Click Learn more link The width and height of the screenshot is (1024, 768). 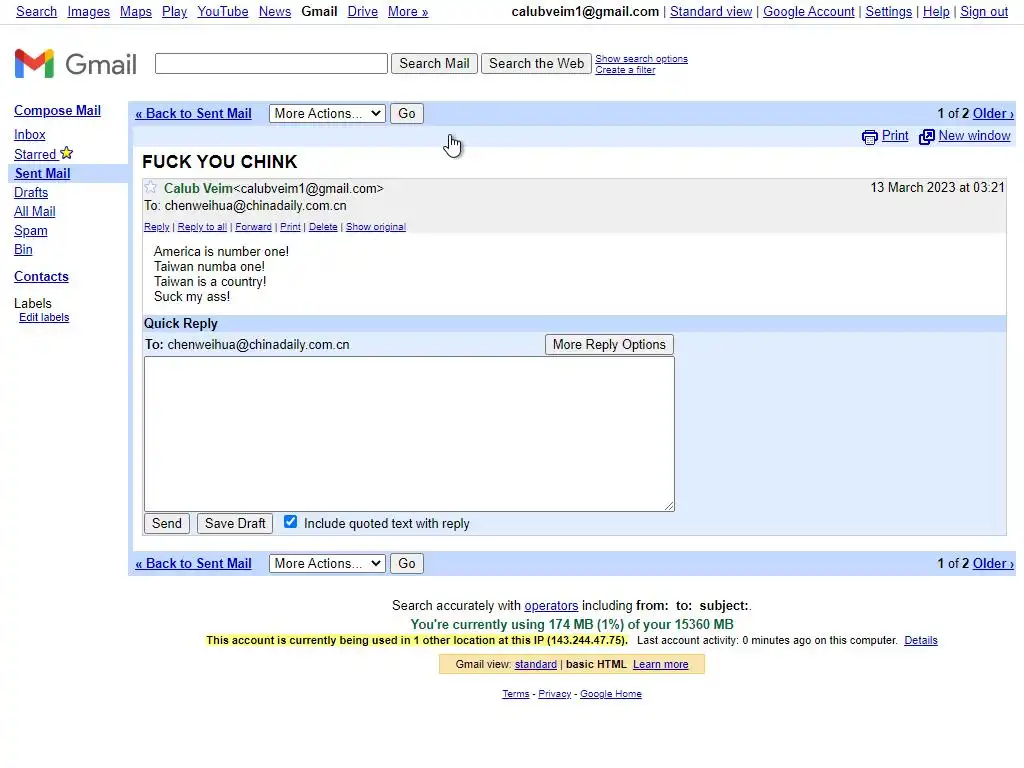(660, 664)
